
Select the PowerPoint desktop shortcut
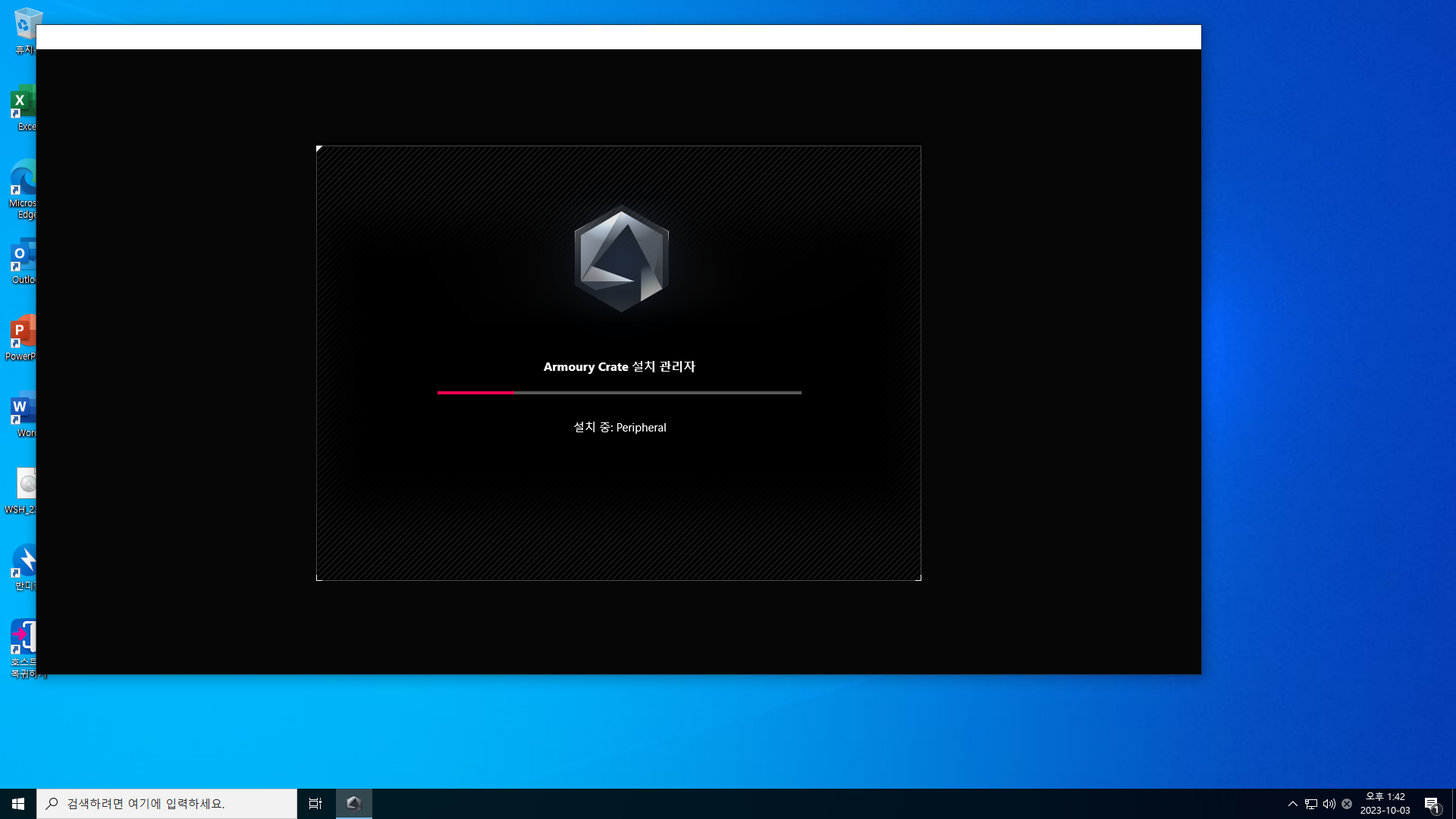(x=22, y=338)
